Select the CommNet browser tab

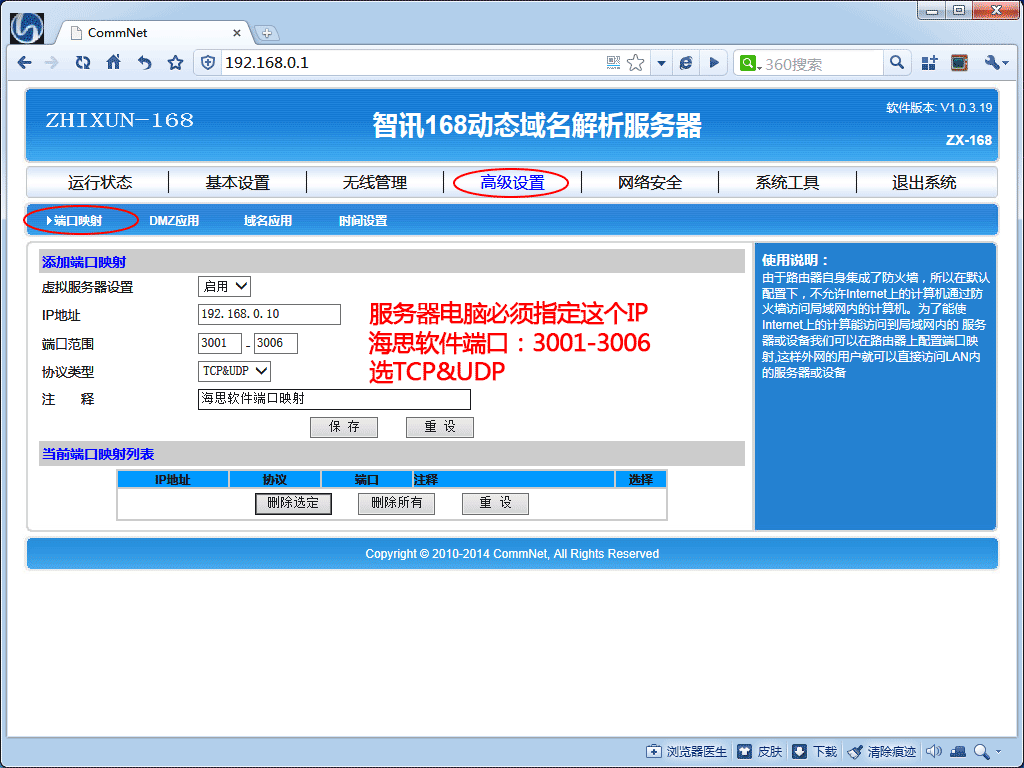click(x=153, y=33)
